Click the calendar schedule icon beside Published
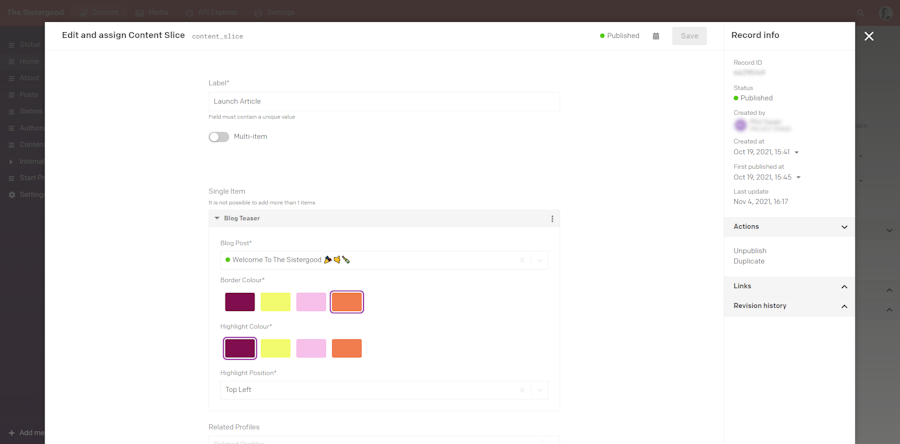This screenshot has height=444, width=900. (x=656, y=36)
